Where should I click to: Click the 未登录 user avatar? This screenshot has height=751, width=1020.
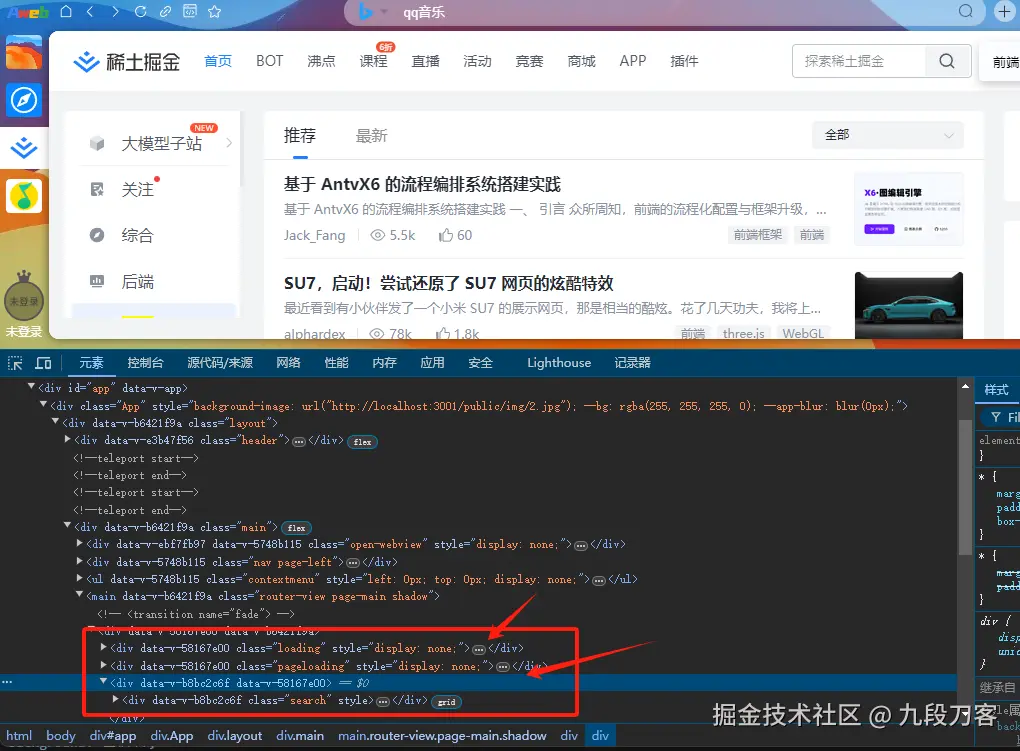tap(24, 299)
